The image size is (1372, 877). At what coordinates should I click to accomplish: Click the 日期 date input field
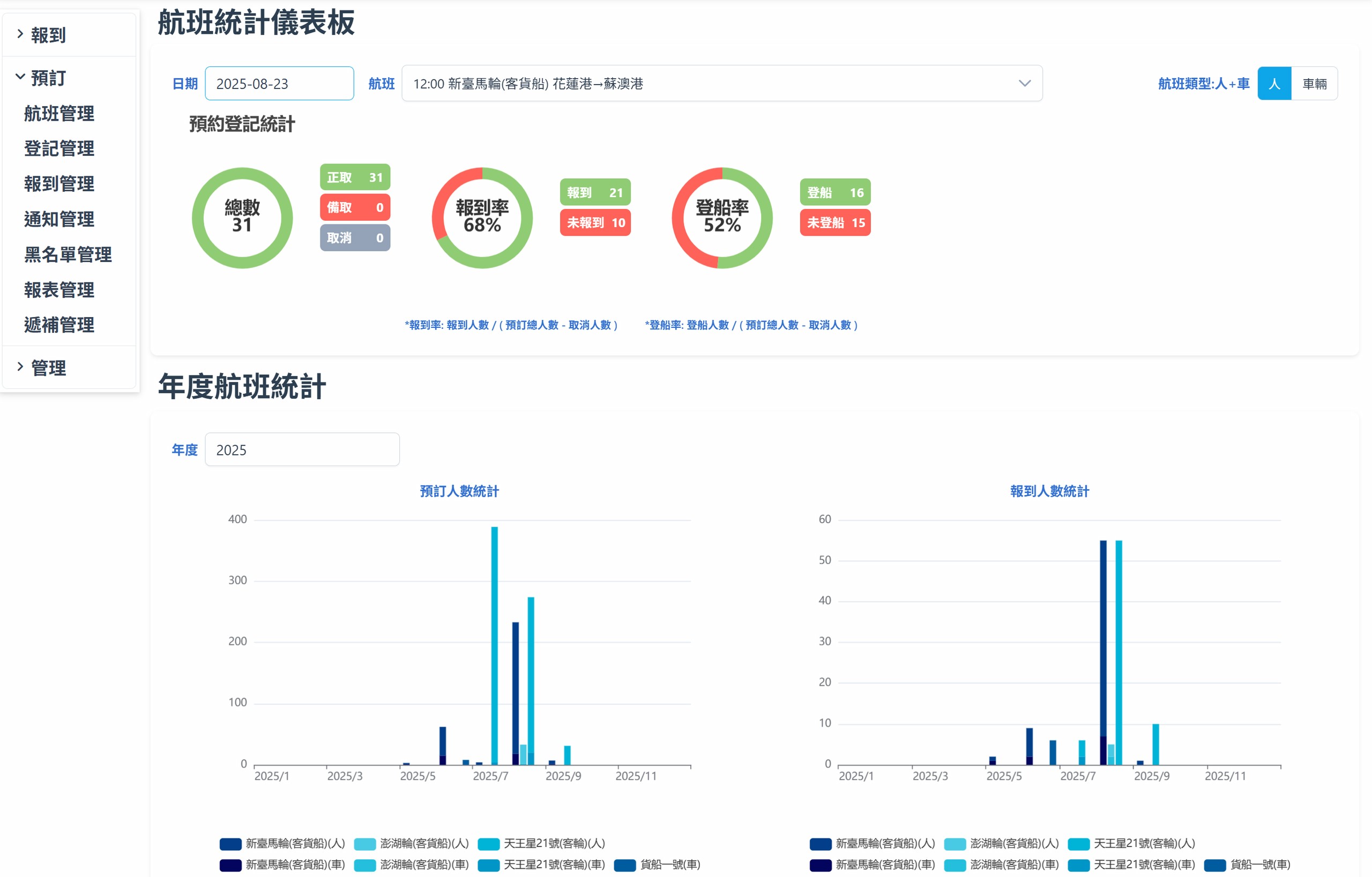point(279,84)
